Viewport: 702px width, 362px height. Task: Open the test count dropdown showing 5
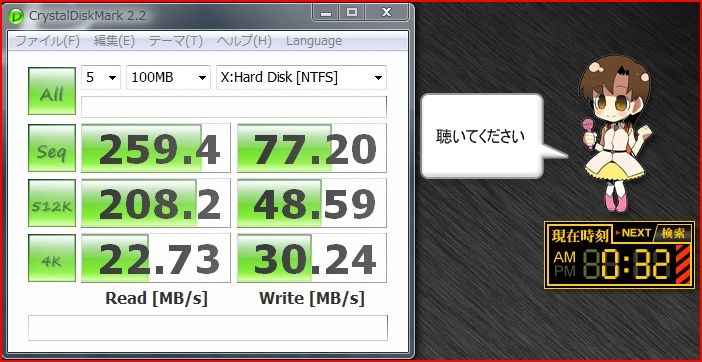coord(101,78)
